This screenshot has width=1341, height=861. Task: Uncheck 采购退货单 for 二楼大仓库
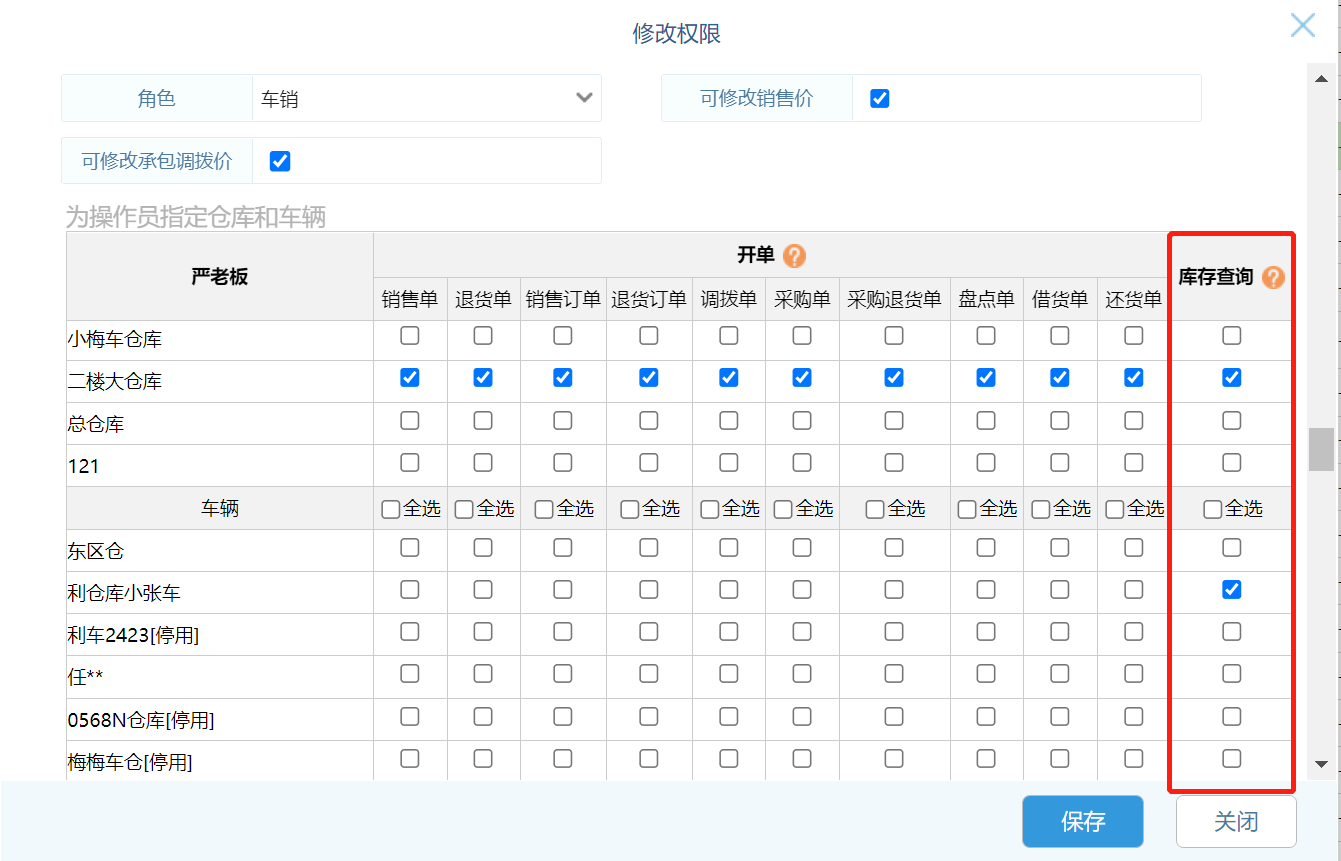[x=894, y=378]
